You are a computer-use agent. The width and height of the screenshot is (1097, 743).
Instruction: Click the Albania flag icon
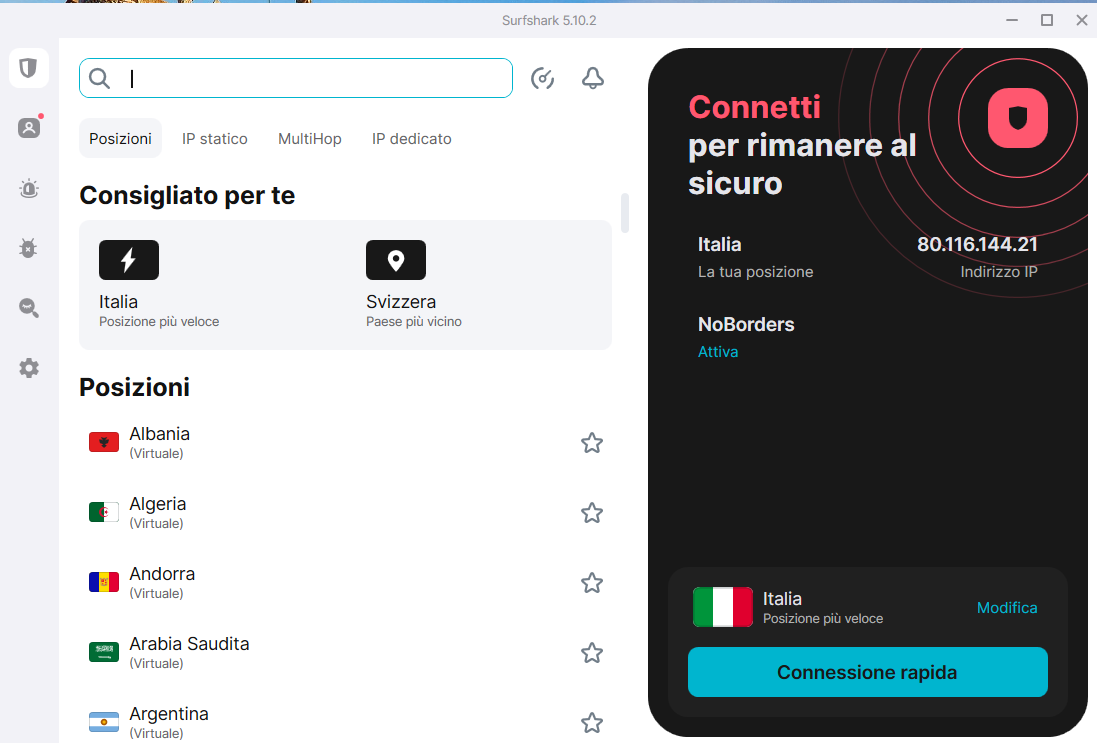[x=104, y=442]
